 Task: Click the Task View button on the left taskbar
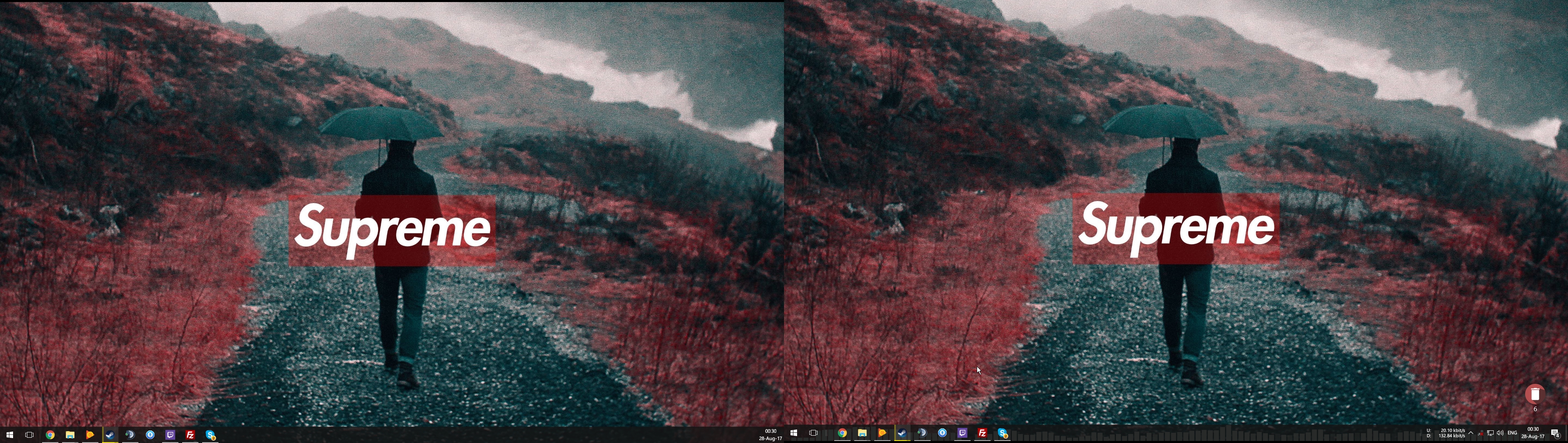click(x=29, y=434)
